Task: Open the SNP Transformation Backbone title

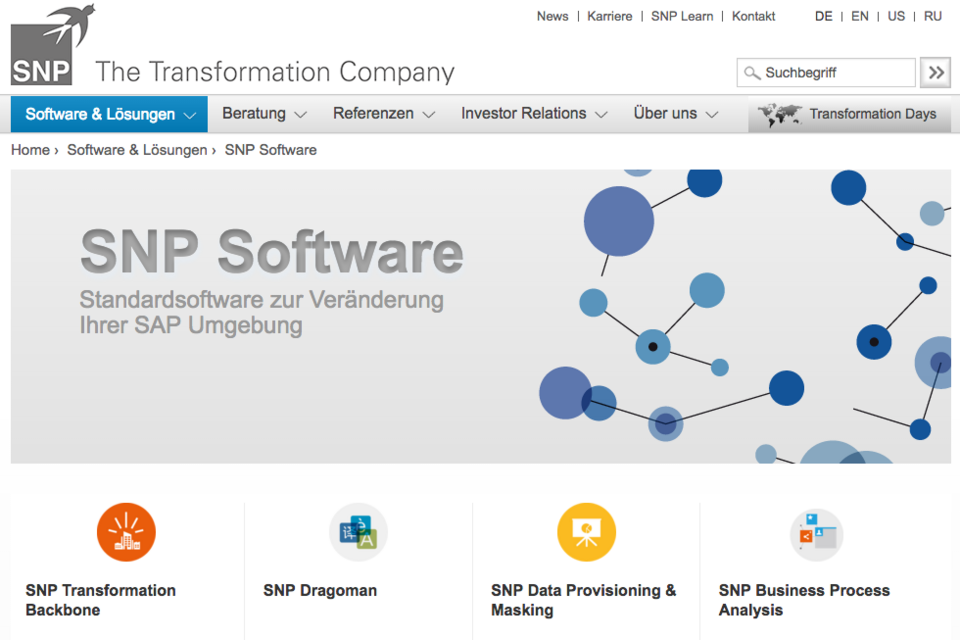Action: click(100, 600)
